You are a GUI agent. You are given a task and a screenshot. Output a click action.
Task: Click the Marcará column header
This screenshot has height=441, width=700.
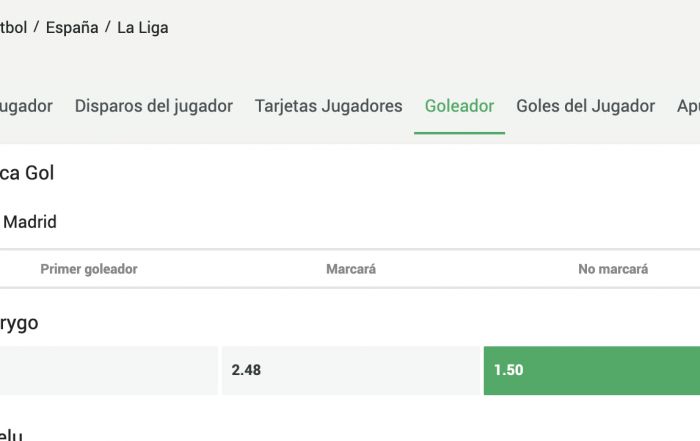tap(350, 269)
